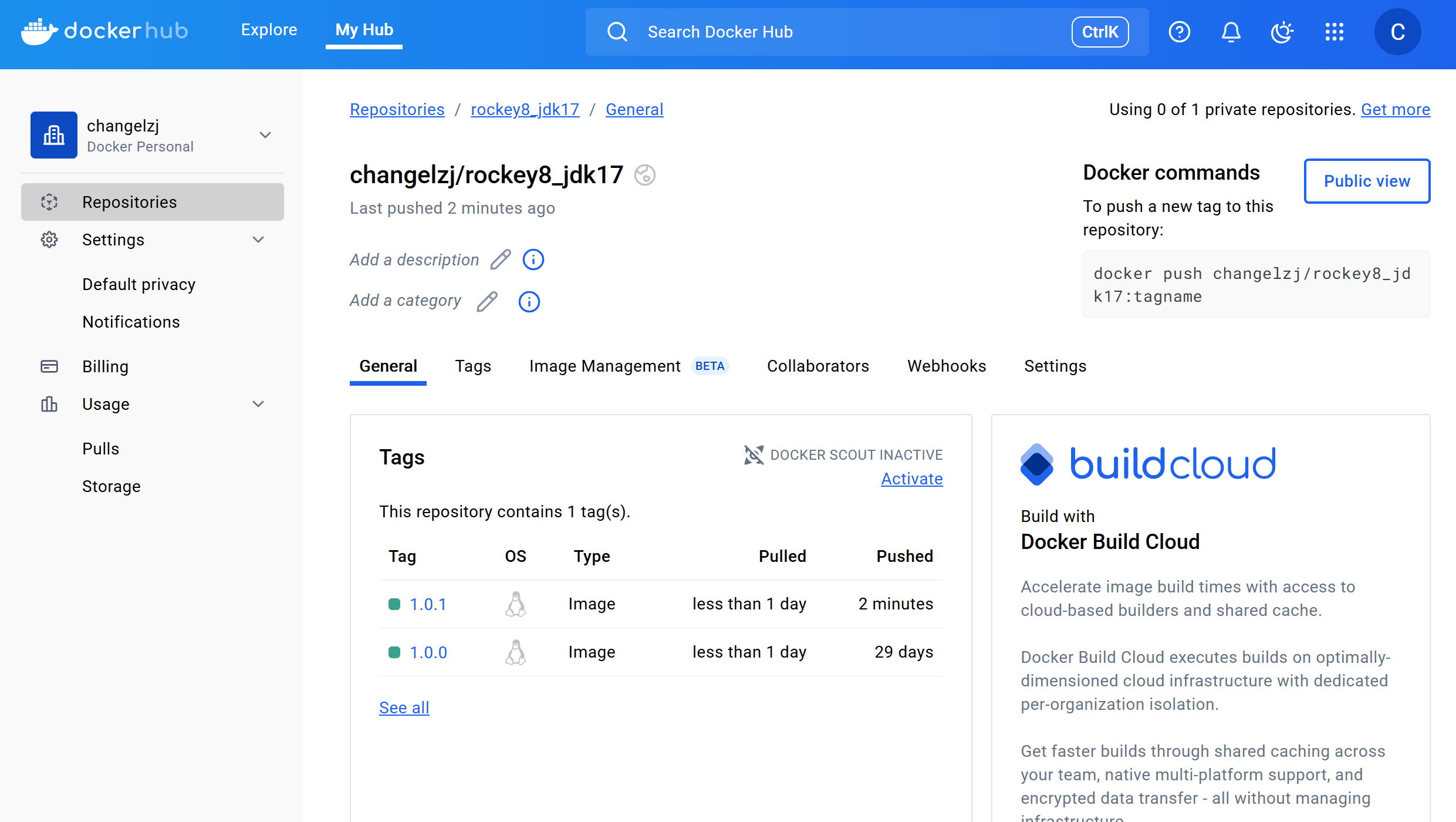
Task: Click the Usage chart sidebar icon
Action: pos(49,404)
